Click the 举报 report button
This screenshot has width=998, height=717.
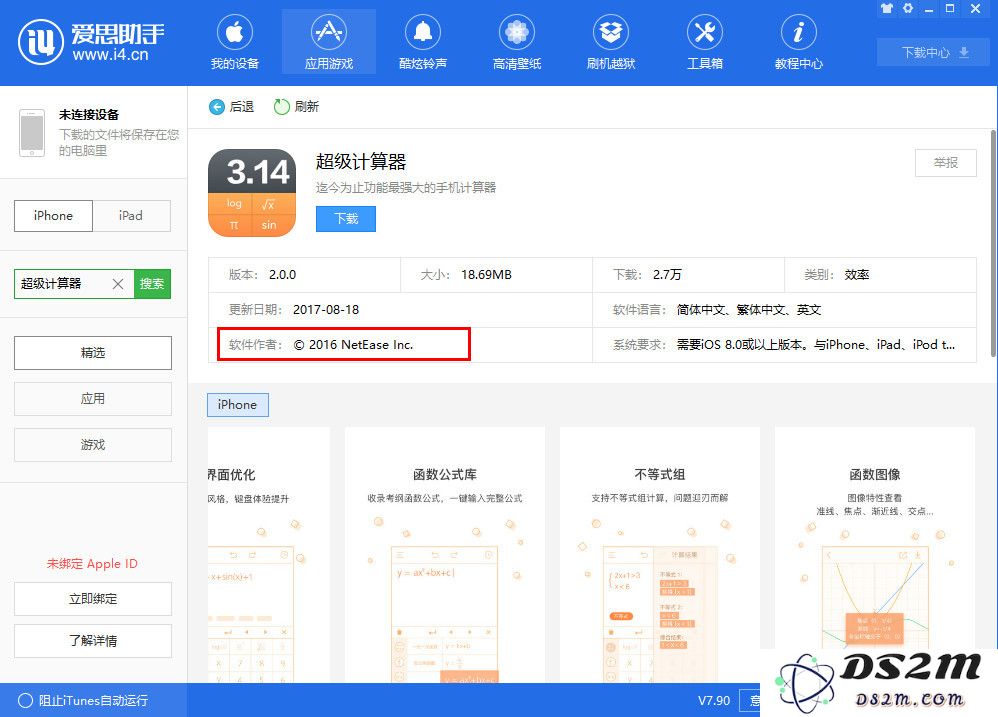(x=945, y=163)
